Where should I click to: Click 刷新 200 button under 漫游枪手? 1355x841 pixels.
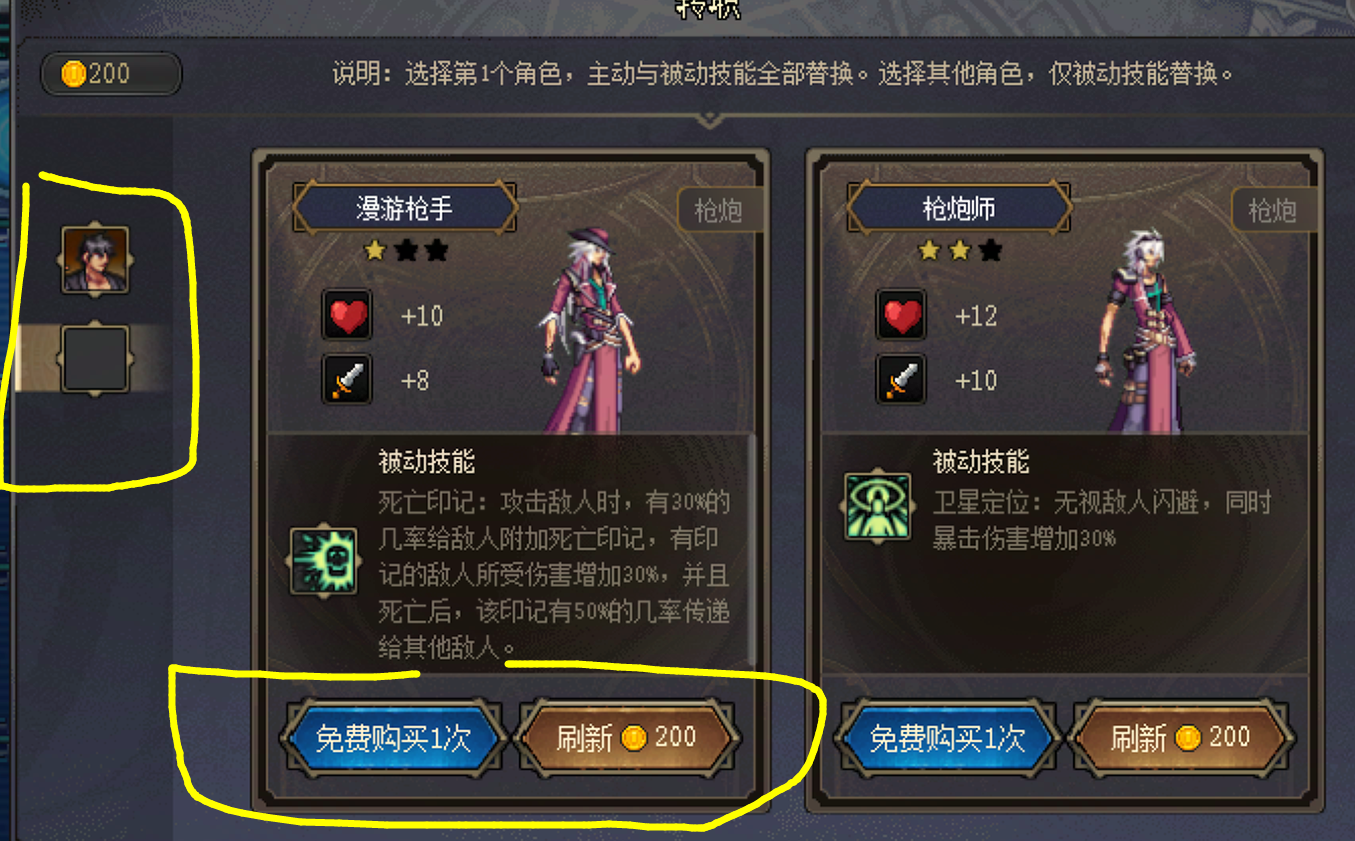pos(627,738)
